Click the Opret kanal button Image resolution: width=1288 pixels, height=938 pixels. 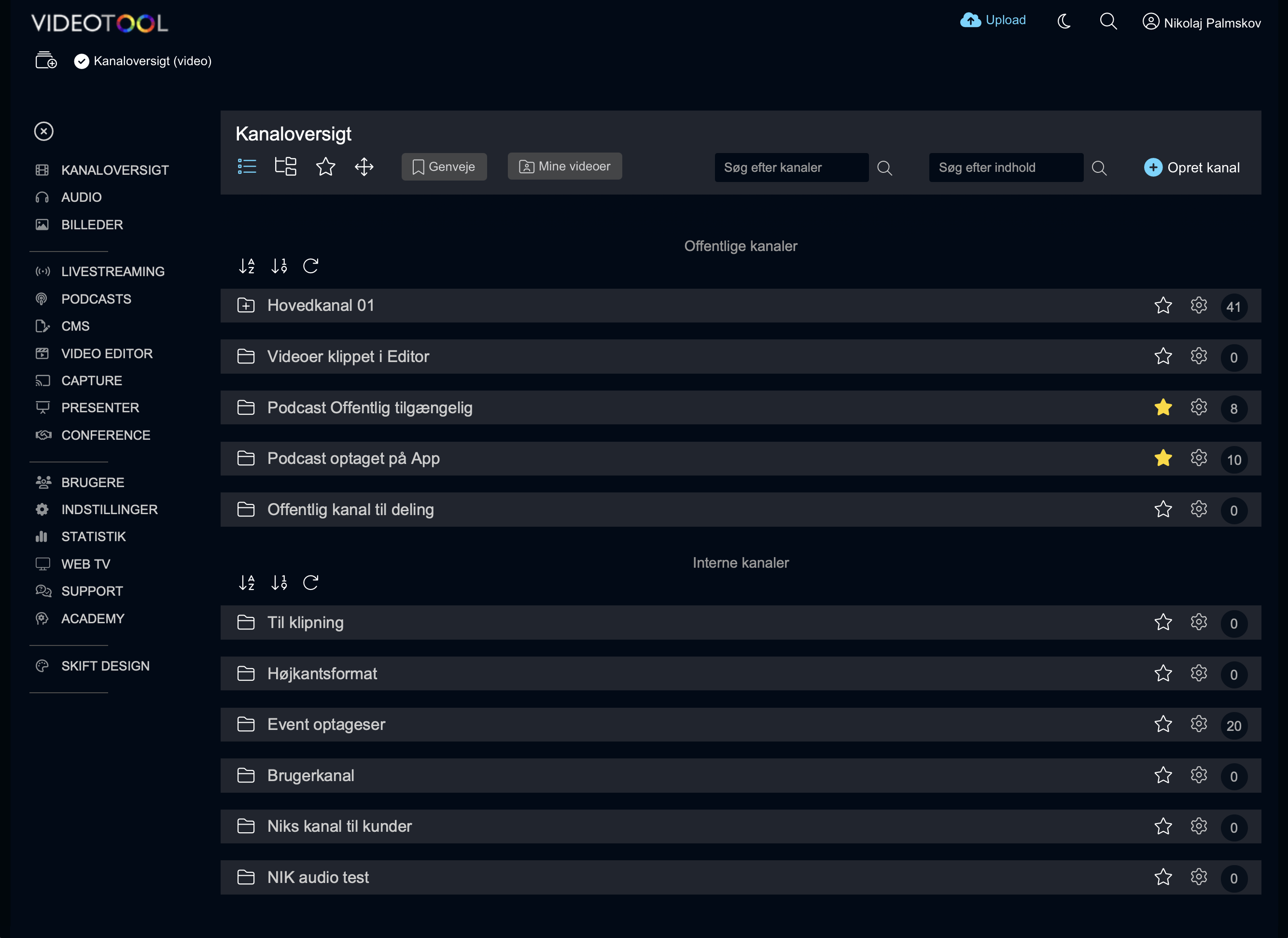point(1192,167)
